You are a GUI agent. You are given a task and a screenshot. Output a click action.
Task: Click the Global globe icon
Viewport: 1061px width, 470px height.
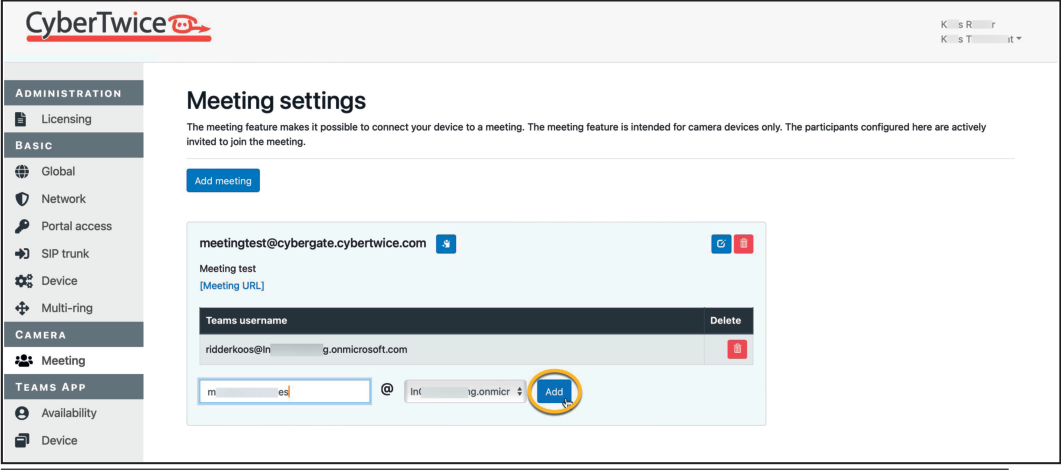point(22,172)
